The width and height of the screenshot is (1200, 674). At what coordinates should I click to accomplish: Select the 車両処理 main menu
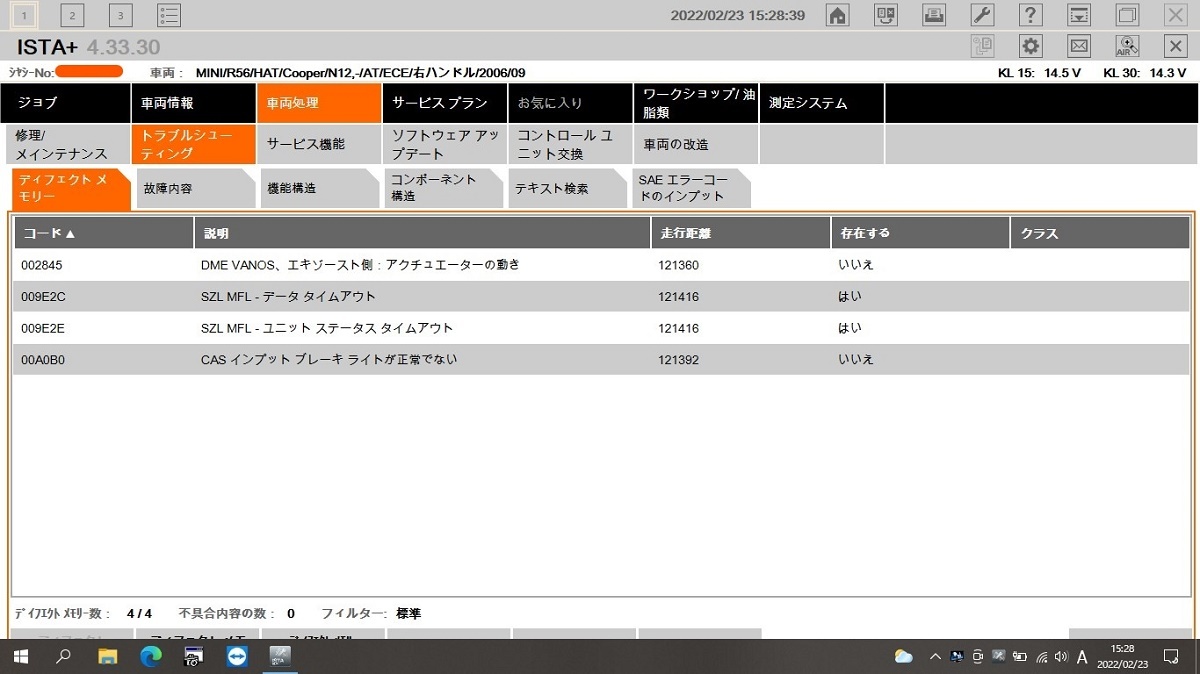coord(319,103)
